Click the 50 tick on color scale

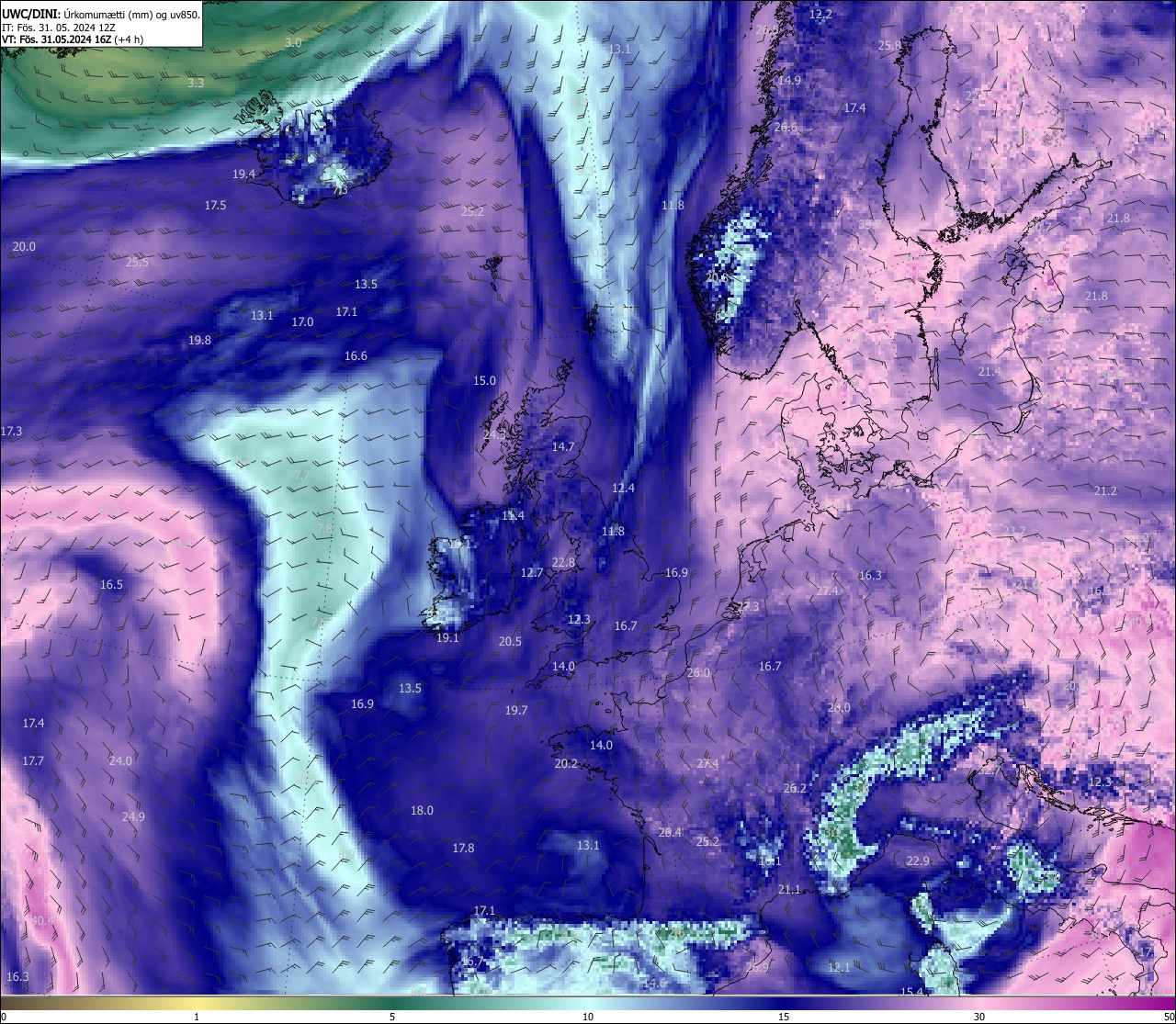click(x=1169, y=1017)
